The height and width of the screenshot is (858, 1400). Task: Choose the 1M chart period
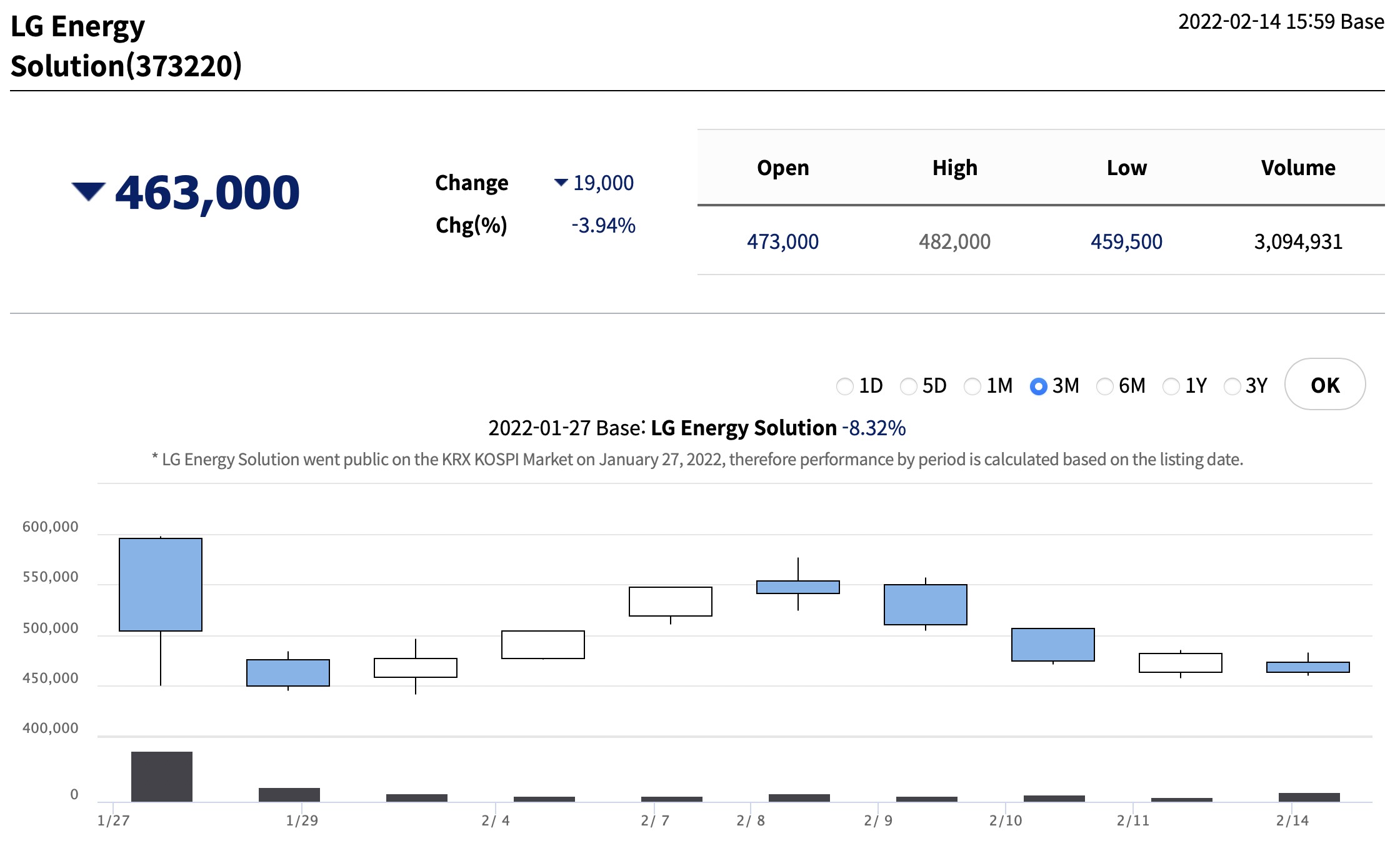coord(972,386)
